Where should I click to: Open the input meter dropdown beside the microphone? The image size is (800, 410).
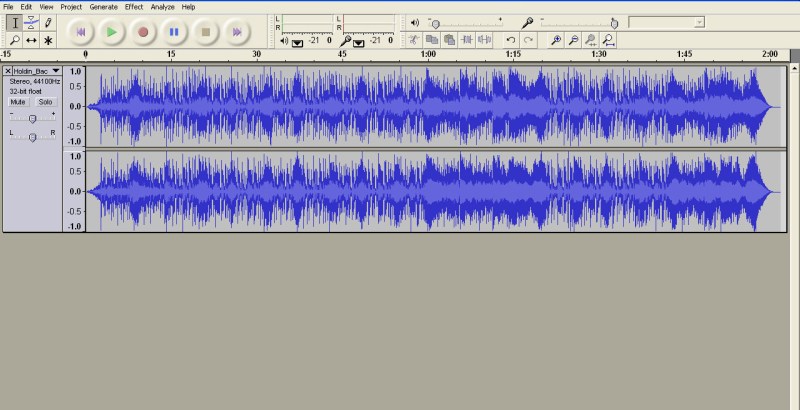(x=359, y=43)
